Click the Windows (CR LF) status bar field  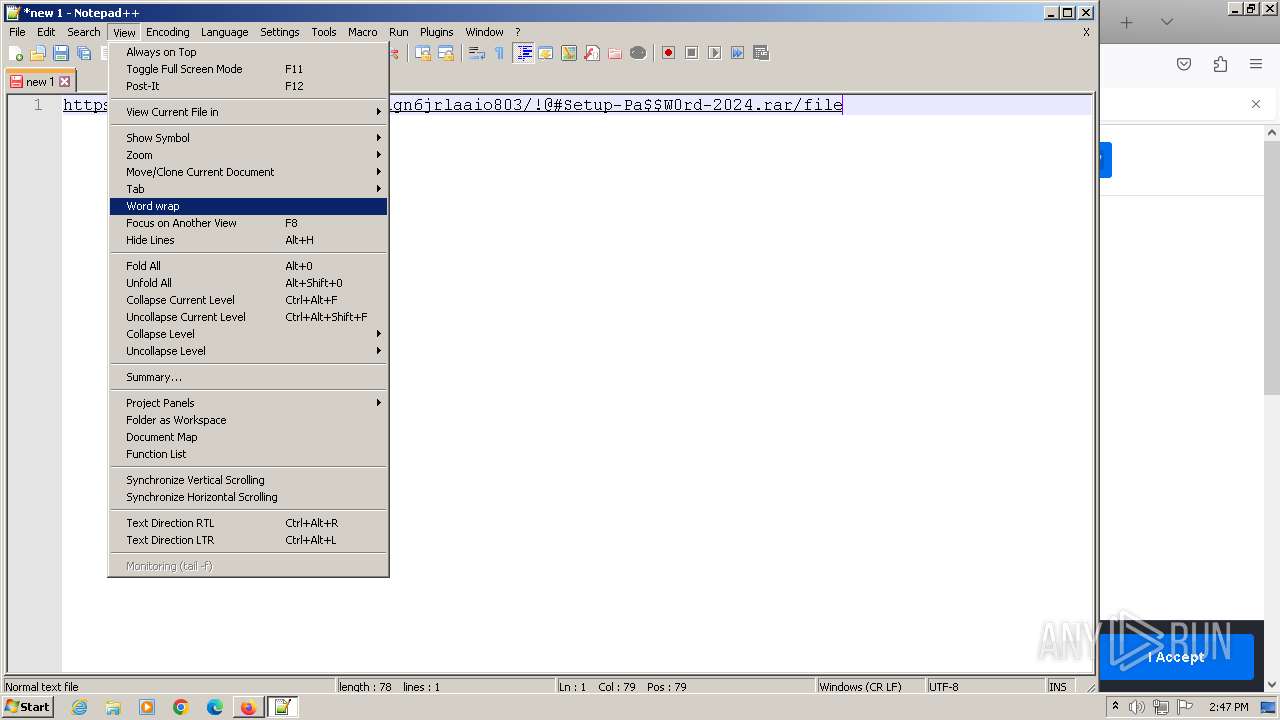tap(870, 687)
